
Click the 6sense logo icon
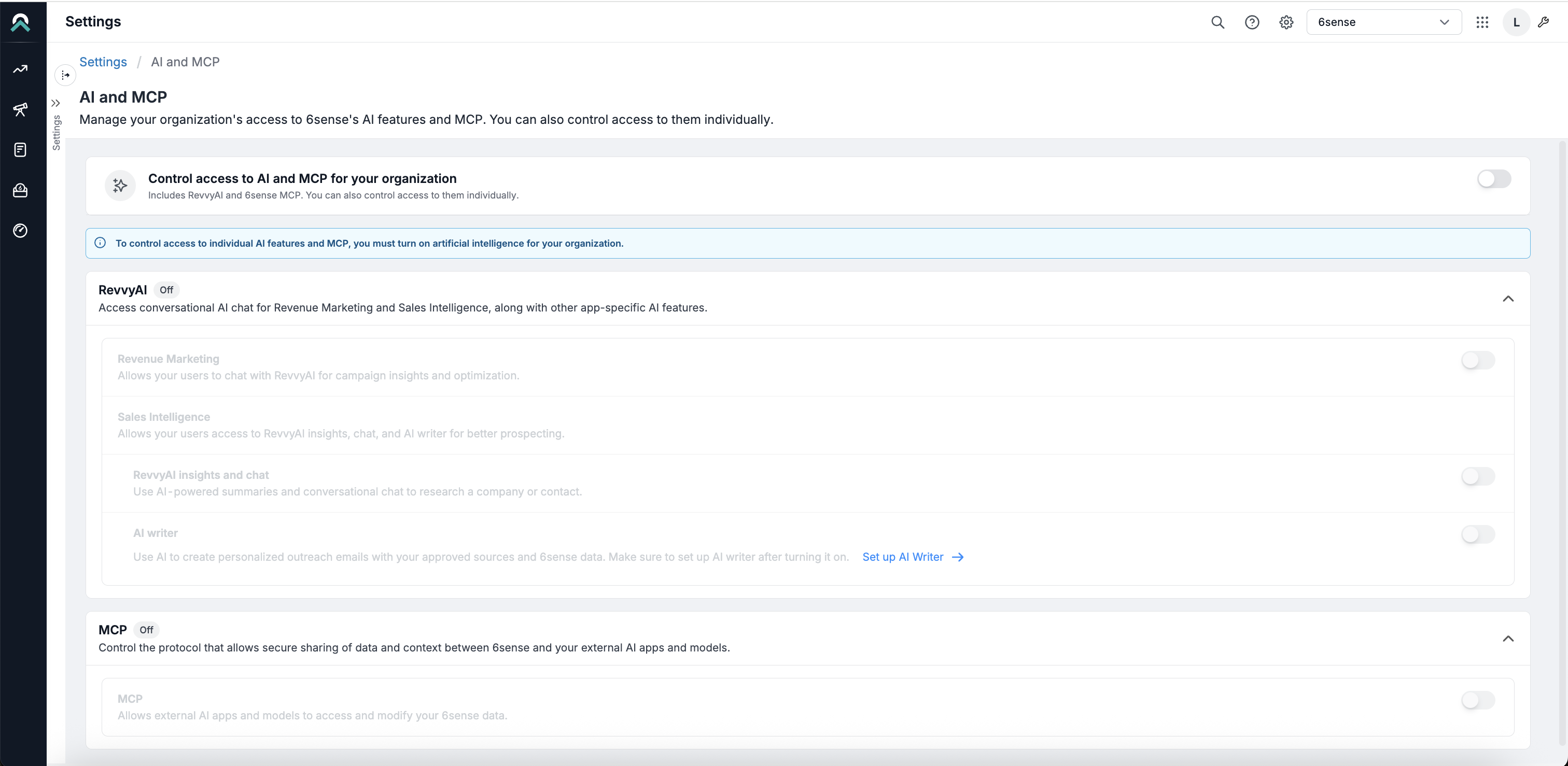[x=20, y=22]
